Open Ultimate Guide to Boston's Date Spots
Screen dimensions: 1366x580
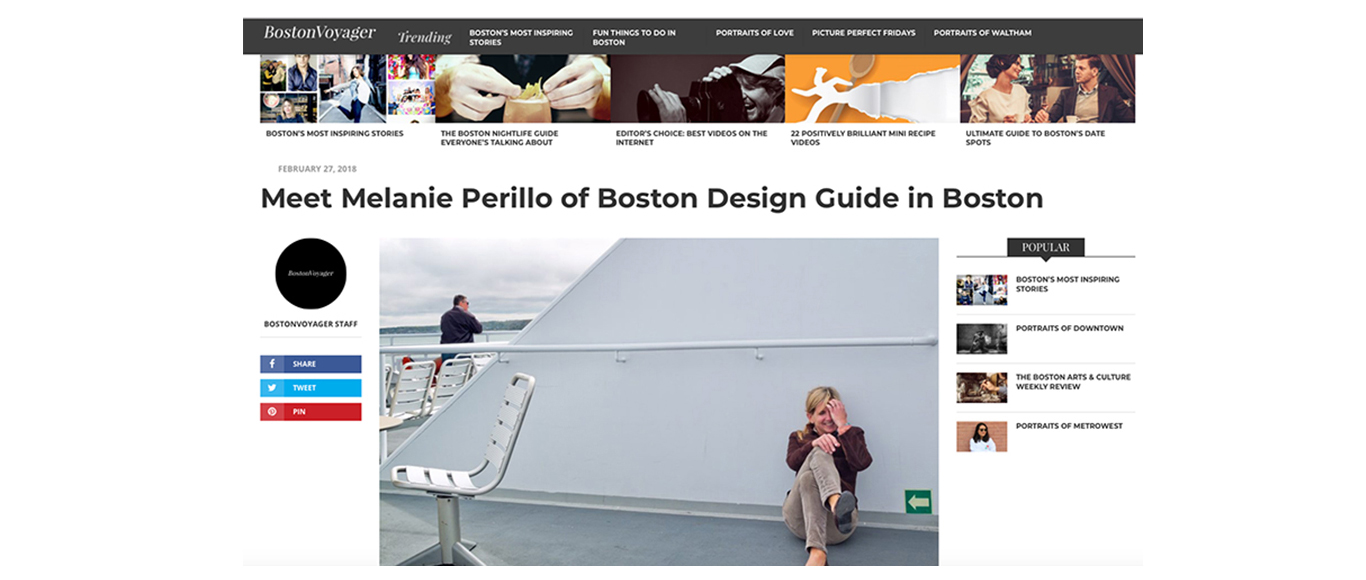click(x=1035, y=138)
